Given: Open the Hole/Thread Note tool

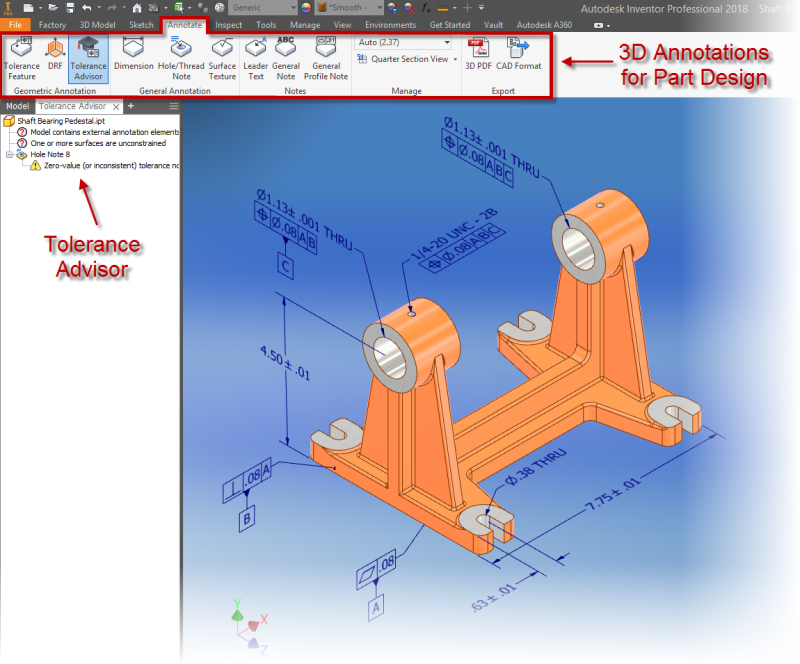Looking at the screenshot, I should (x=181, y=57).
